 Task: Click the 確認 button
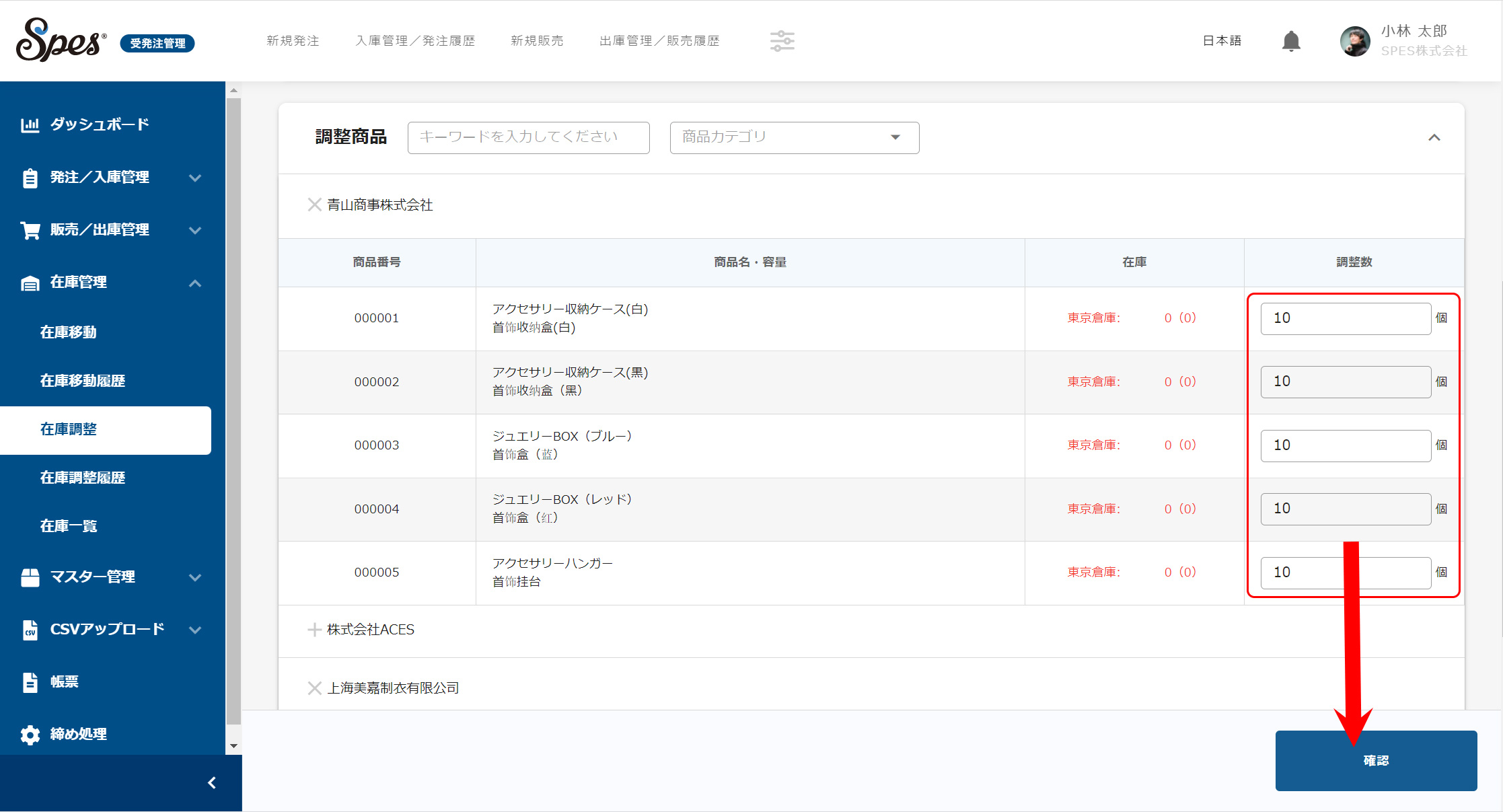point(1376,761)
